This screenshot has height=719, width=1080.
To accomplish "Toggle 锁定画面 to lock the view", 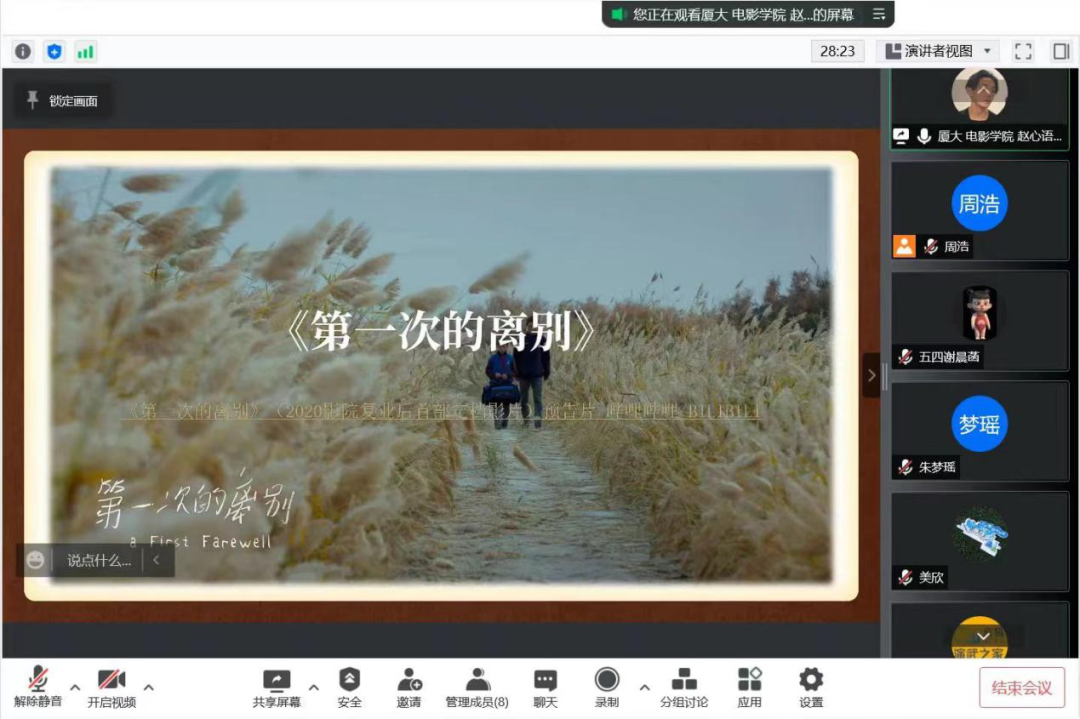I will pyautogui.click(x=63, y=100).
